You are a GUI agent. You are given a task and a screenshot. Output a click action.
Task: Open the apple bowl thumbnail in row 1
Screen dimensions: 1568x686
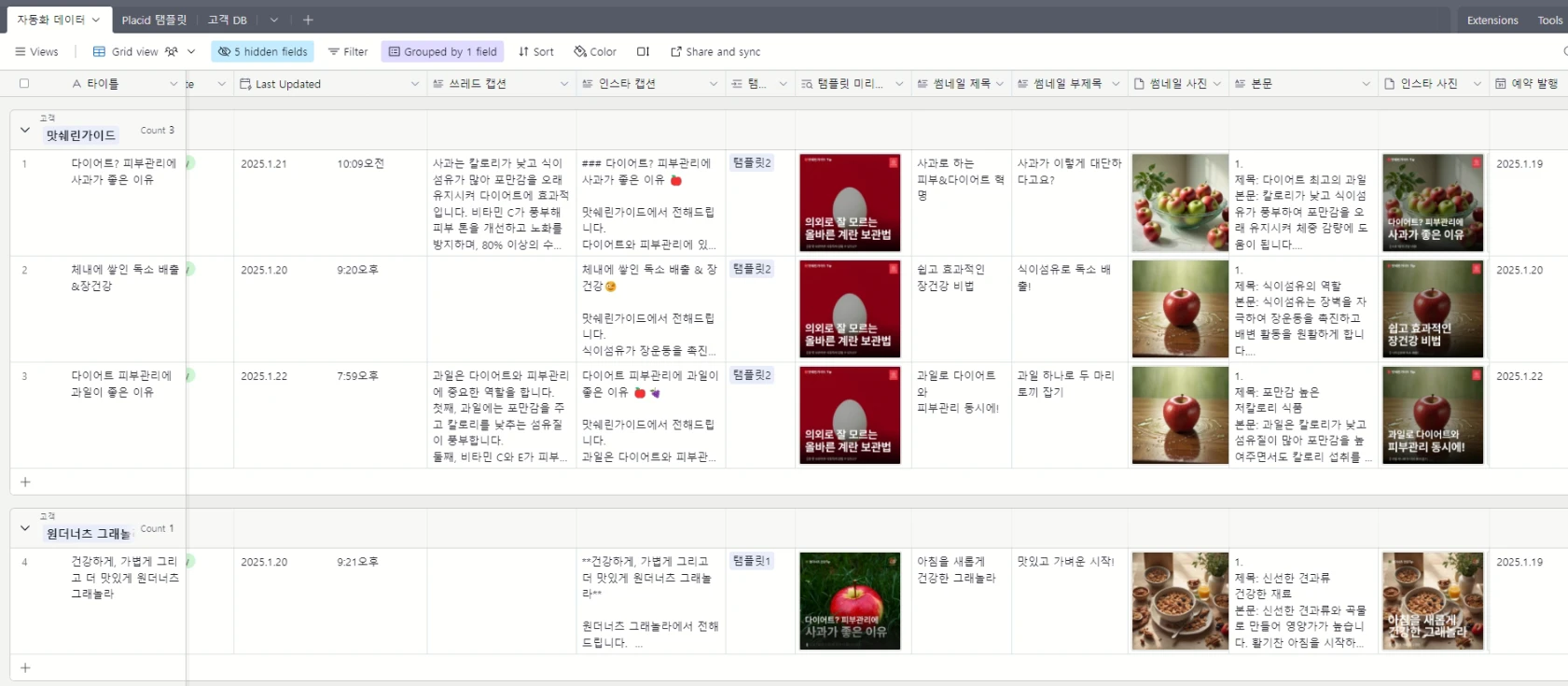[x=1179, y=203]
